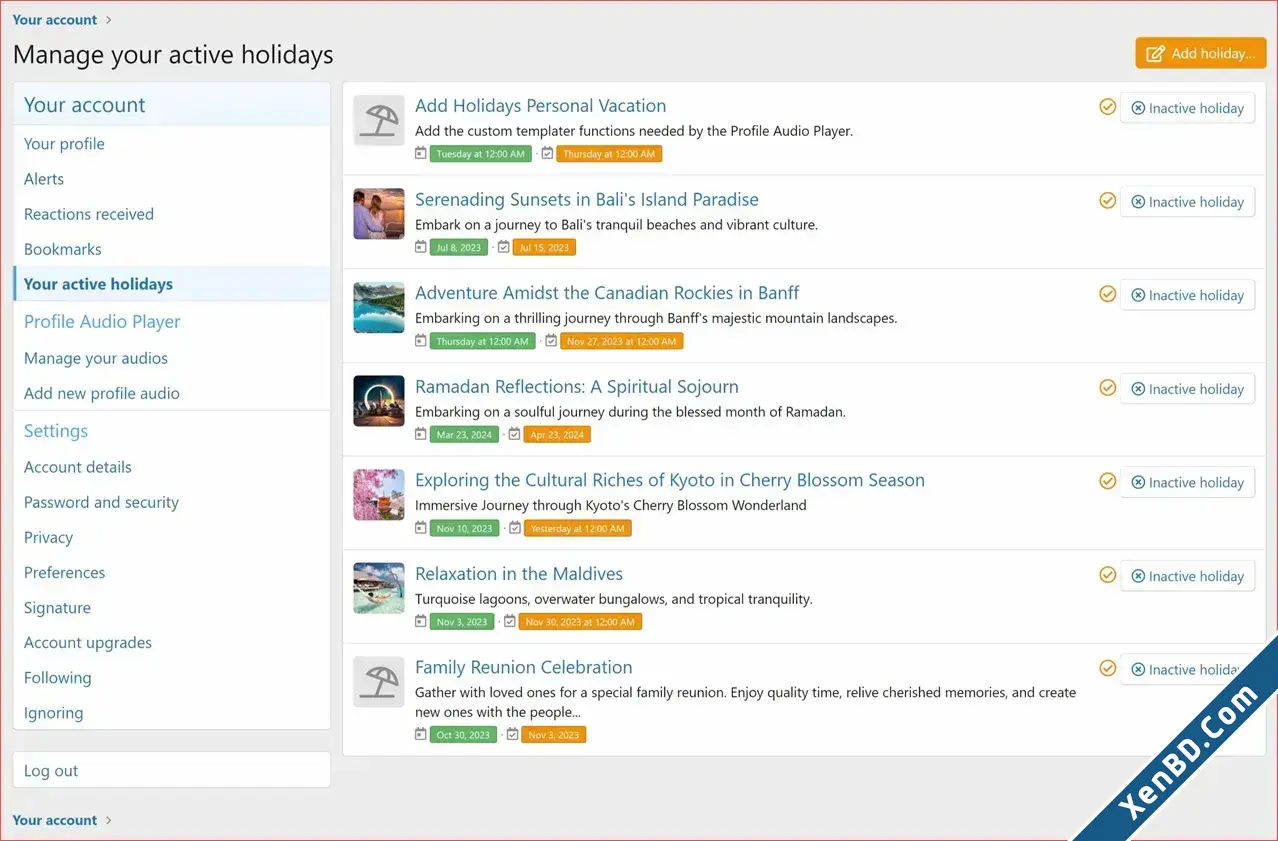Open Account upgrades
The width and height of the screenshot is (1278, 841).
tap(88, 642)
